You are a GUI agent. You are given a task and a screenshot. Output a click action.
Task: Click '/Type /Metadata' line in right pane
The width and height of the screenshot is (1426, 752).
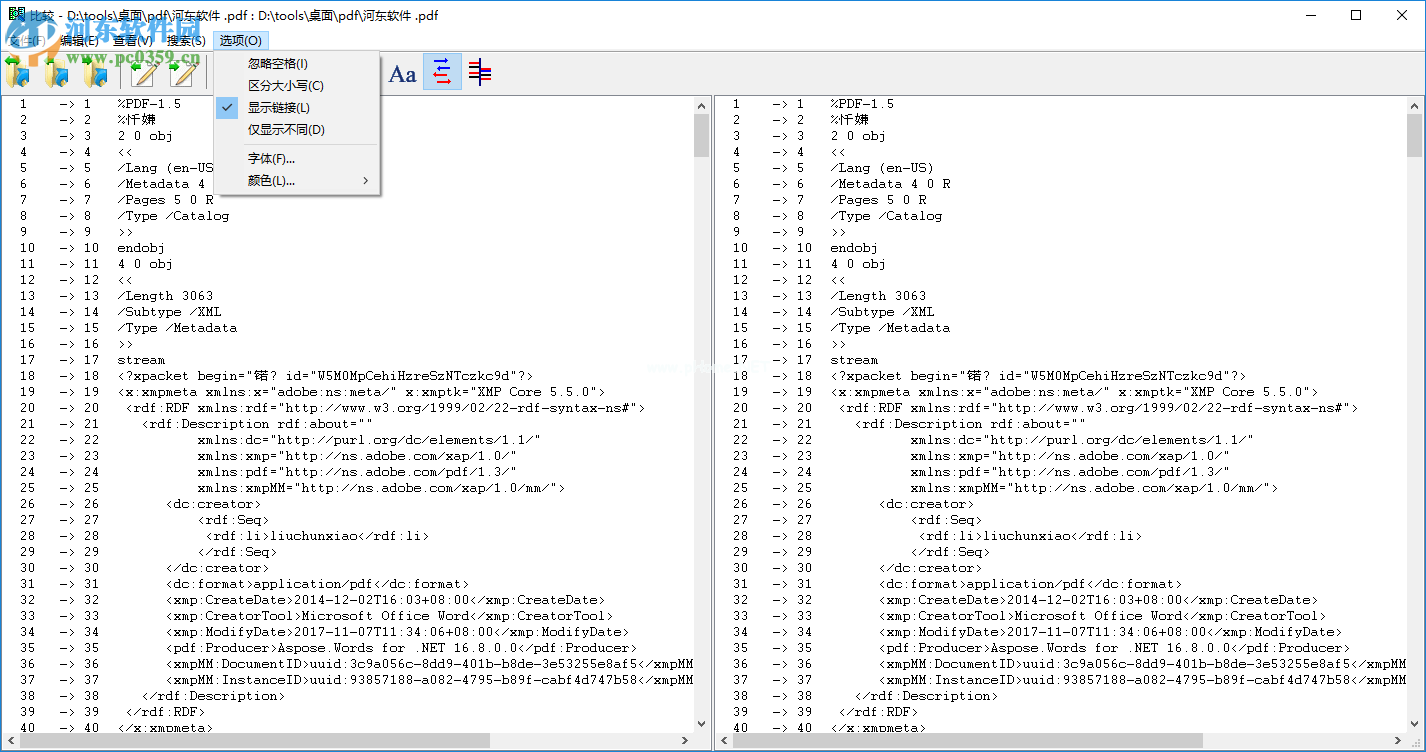pyautogui.click(x=890, y=328)
